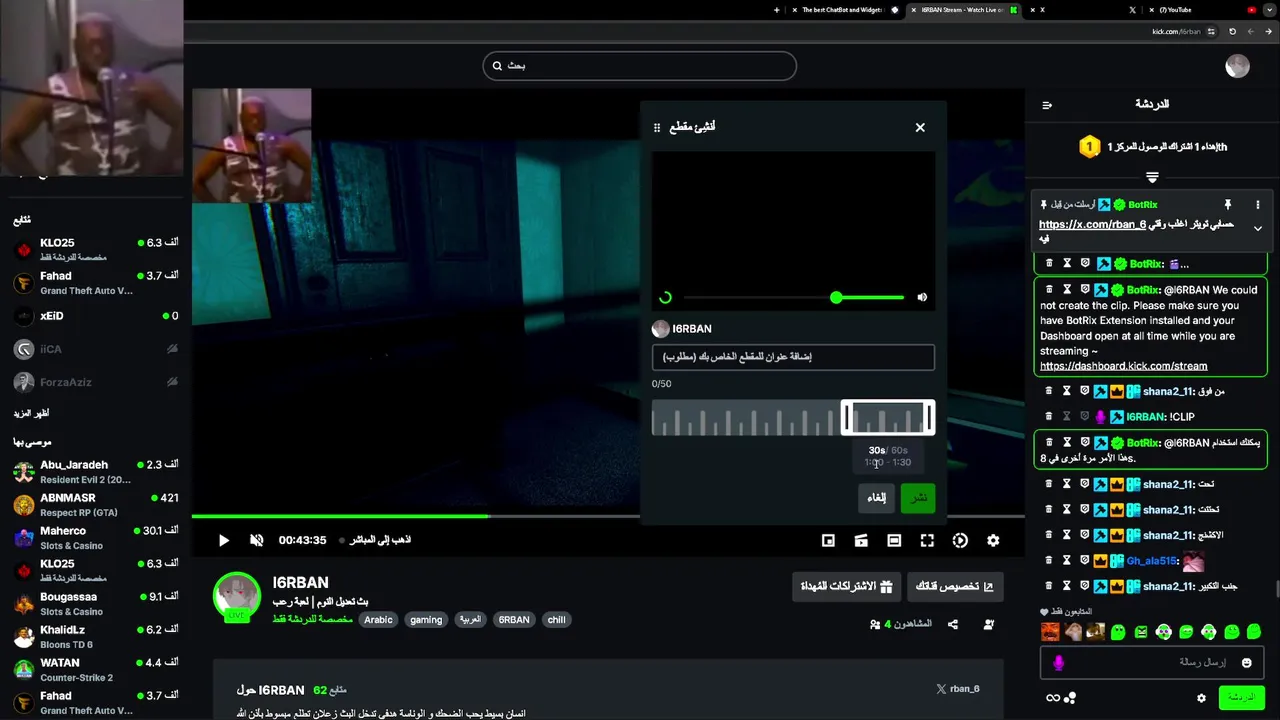The width and height of the screenshot is (1280, 720).
Task: Open the rban_6 X profile link
Action: click(x=958, y=689)
